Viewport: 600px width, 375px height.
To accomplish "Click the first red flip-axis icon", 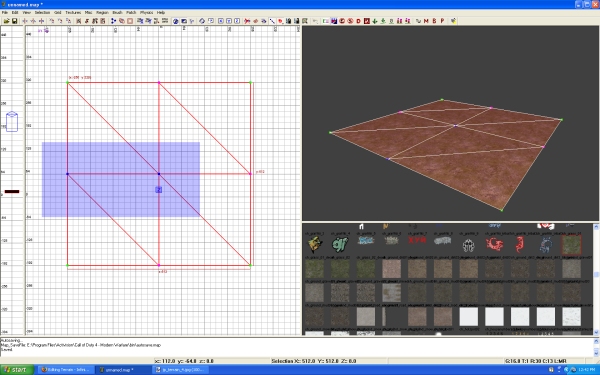I will (x=24, y=21).
